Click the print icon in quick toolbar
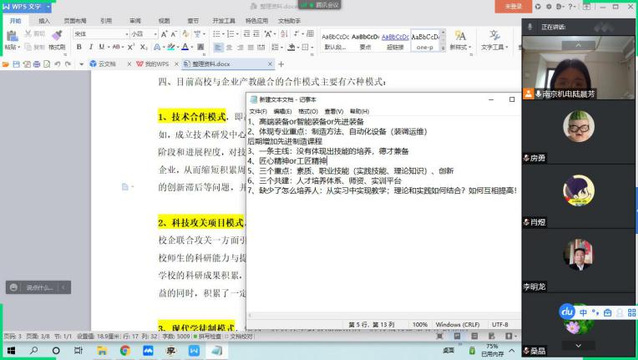This screenshot has width=638, height=360. click(37, 64)
